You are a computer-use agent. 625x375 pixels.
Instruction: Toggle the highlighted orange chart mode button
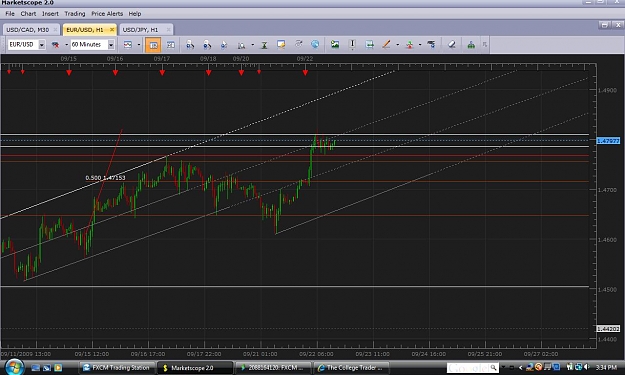tap(153, 45)
